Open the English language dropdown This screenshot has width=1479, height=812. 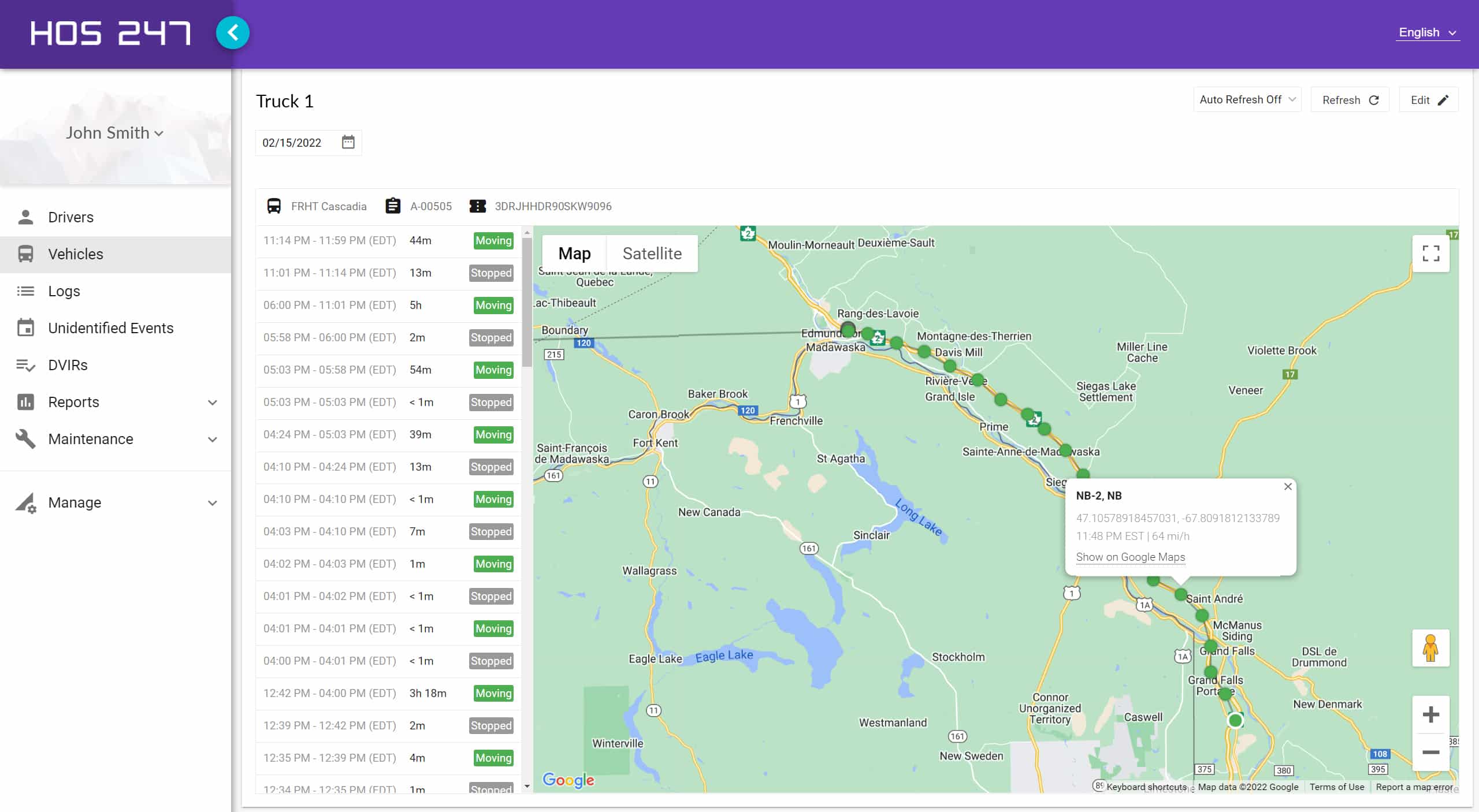pyautogui.click(x=1427, y=32)
